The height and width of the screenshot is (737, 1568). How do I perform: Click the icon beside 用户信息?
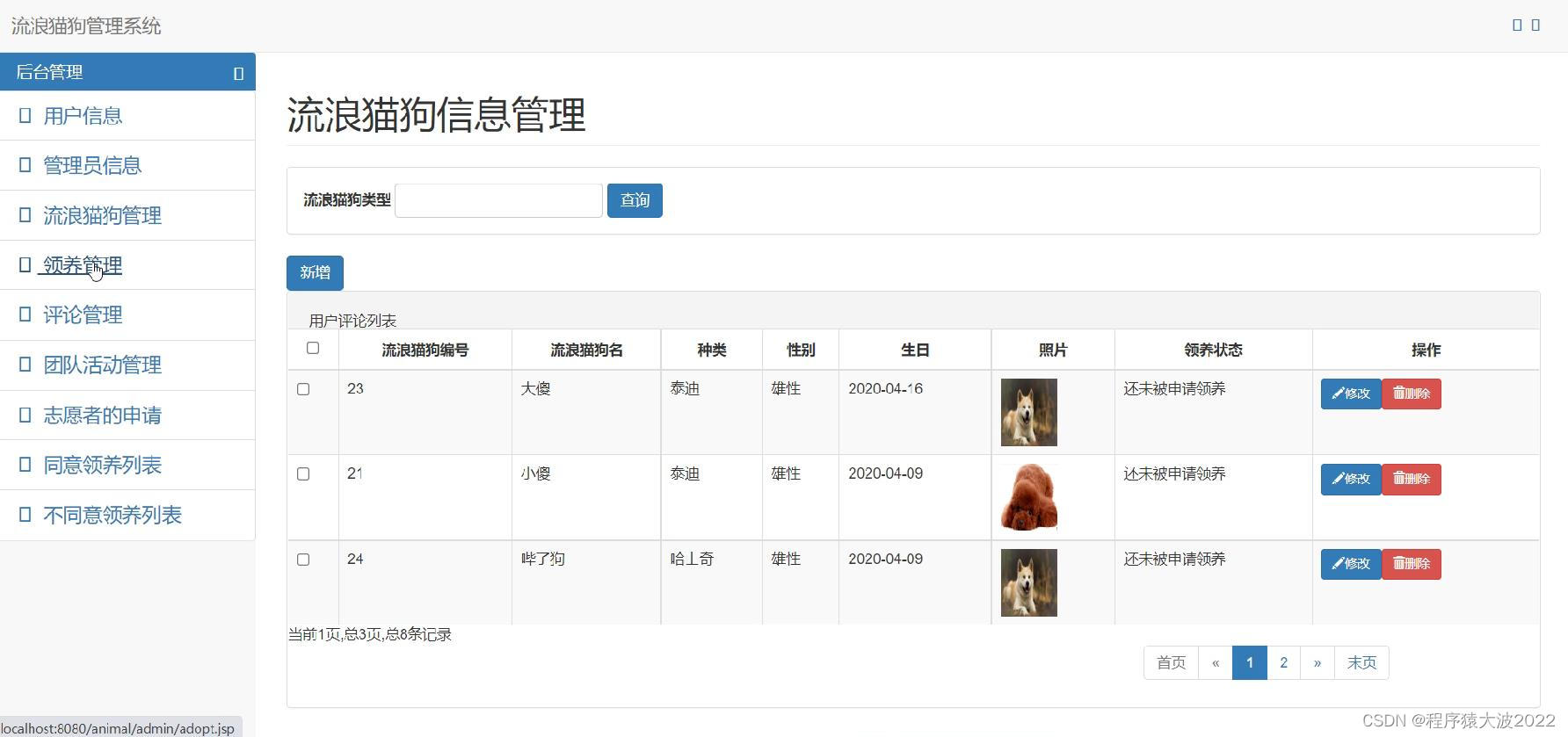25,115
